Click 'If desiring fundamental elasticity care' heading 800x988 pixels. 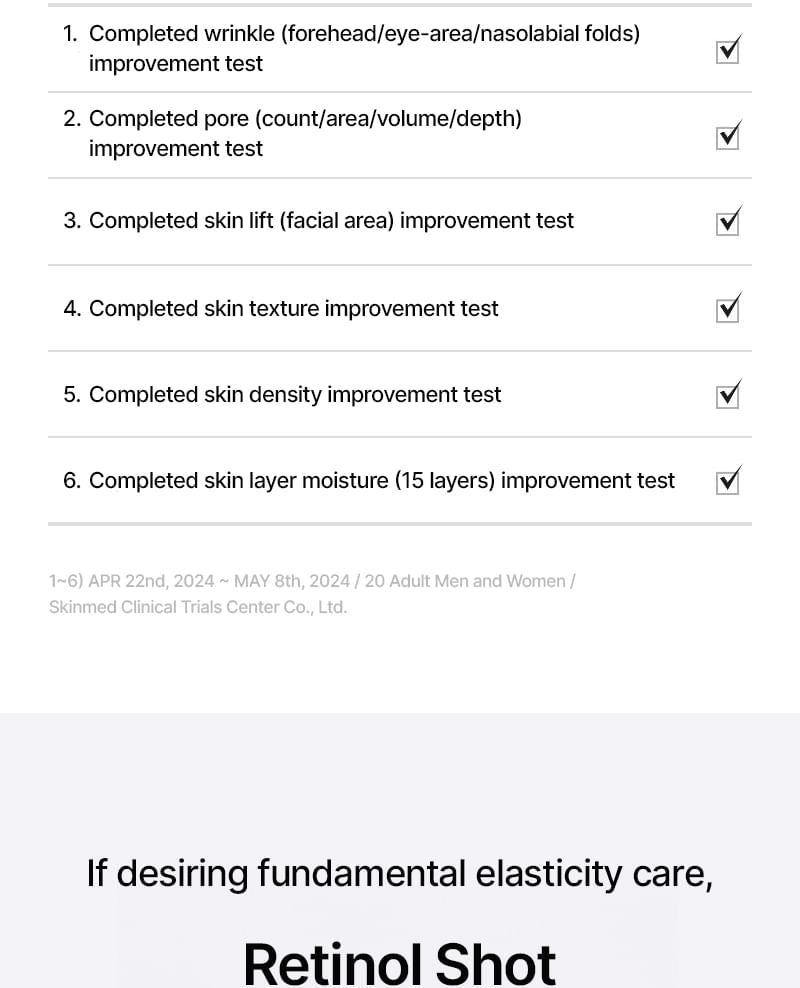[x=400, y=874]
